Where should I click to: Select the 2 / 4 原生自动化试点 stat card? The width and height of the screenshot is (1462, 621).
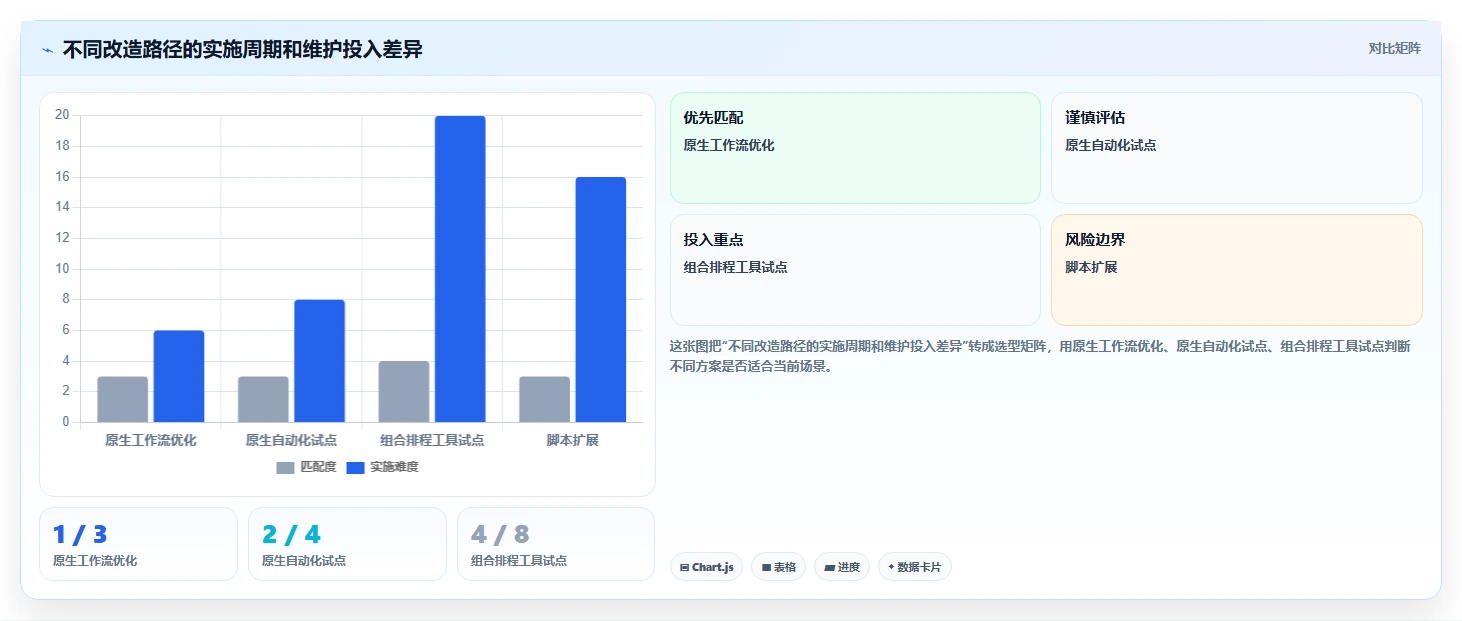(347, 544)
